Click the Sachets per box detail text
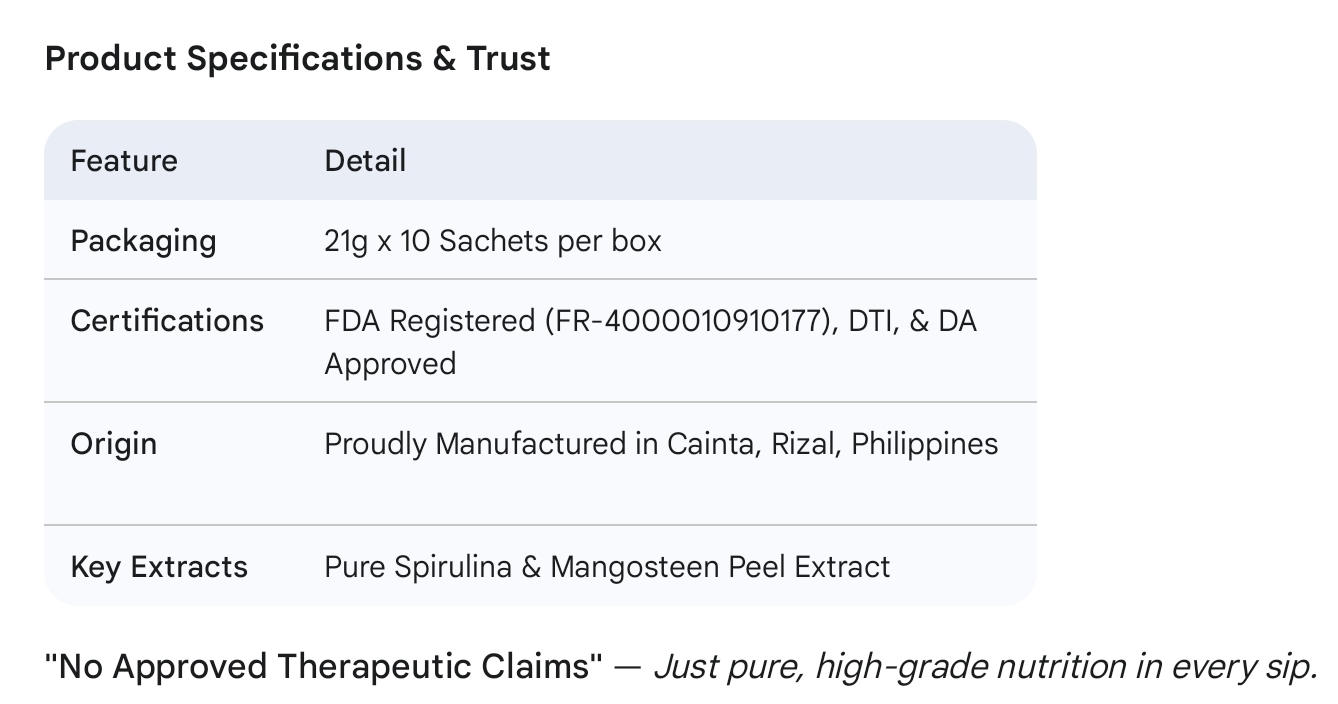The image size is (1338, 704). click(550, 241)
